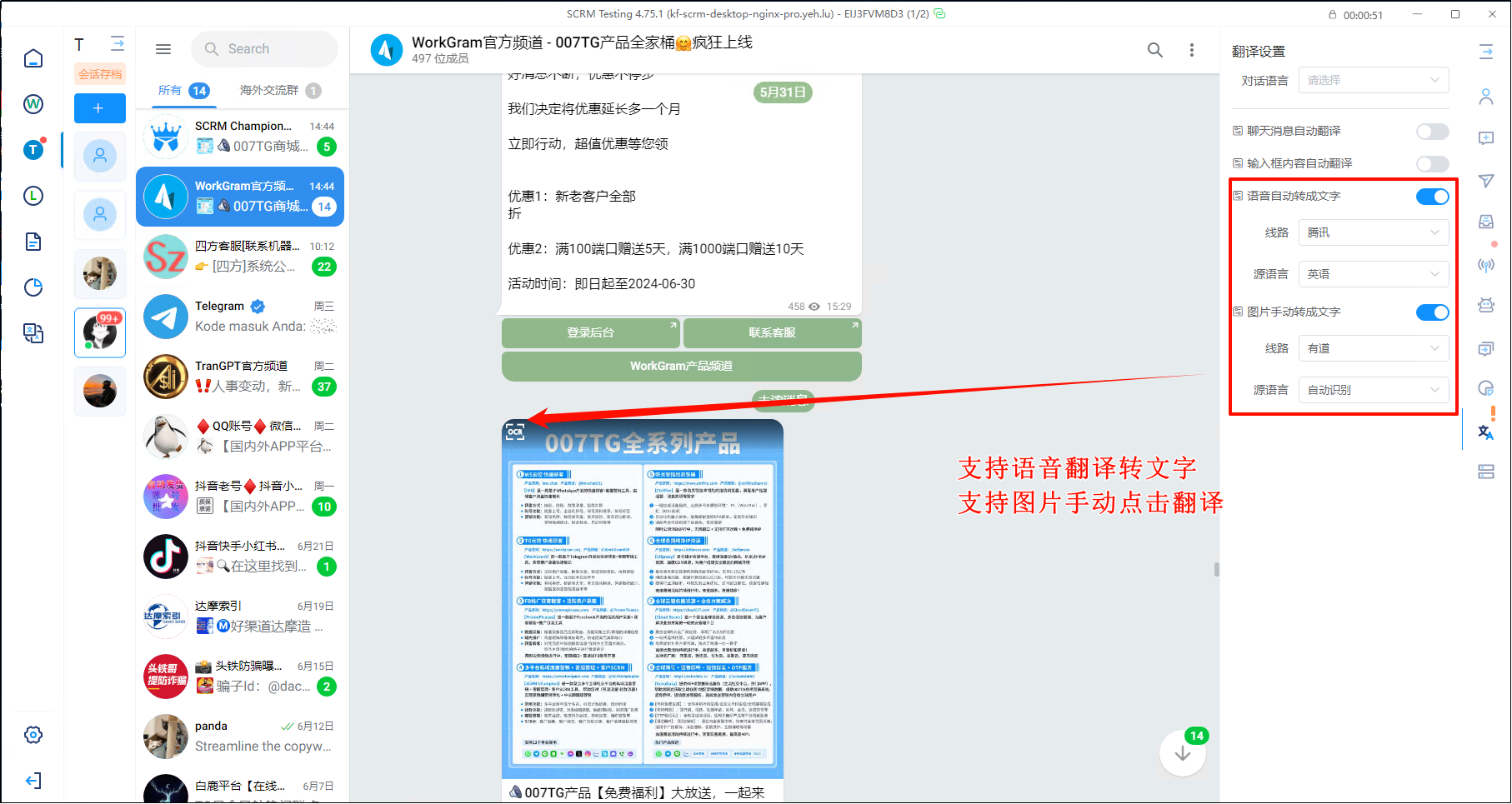
Task: Open the Line L icon in sidebar
Action: click(33, 196)
